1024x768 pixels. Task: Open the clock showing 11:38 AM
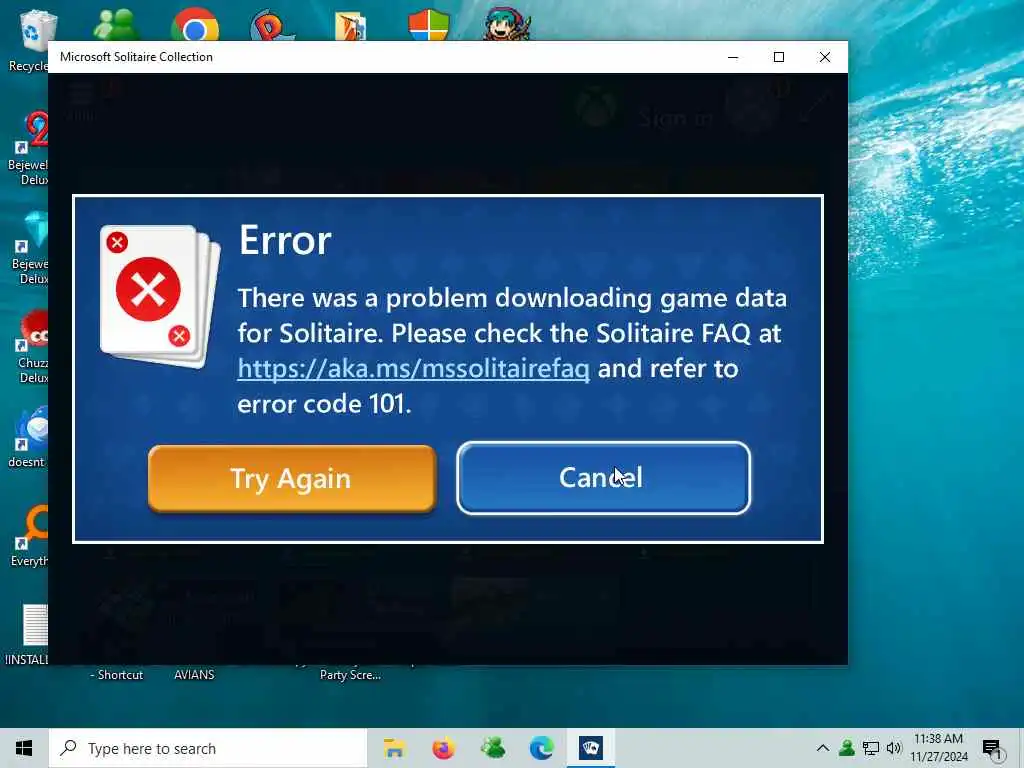click(938, 748)
